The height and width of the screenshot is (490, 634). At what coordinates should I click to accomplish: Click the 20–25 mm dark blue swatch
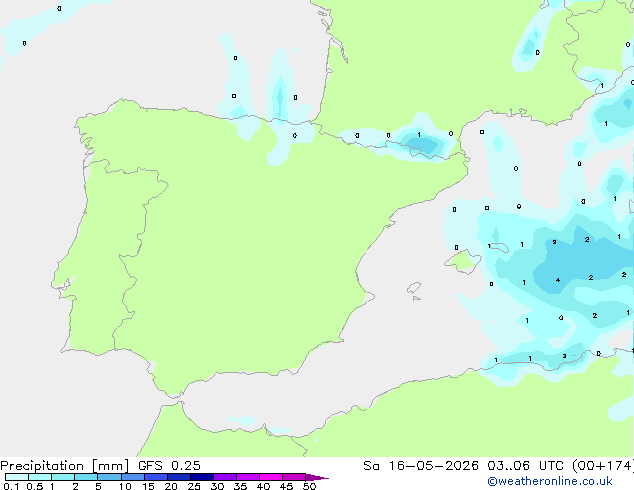179,477
